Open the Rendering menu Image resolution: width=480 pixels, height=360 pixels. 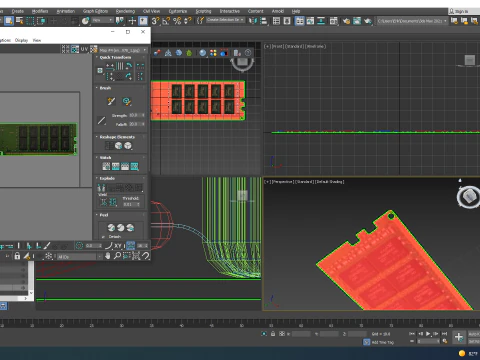125,11
